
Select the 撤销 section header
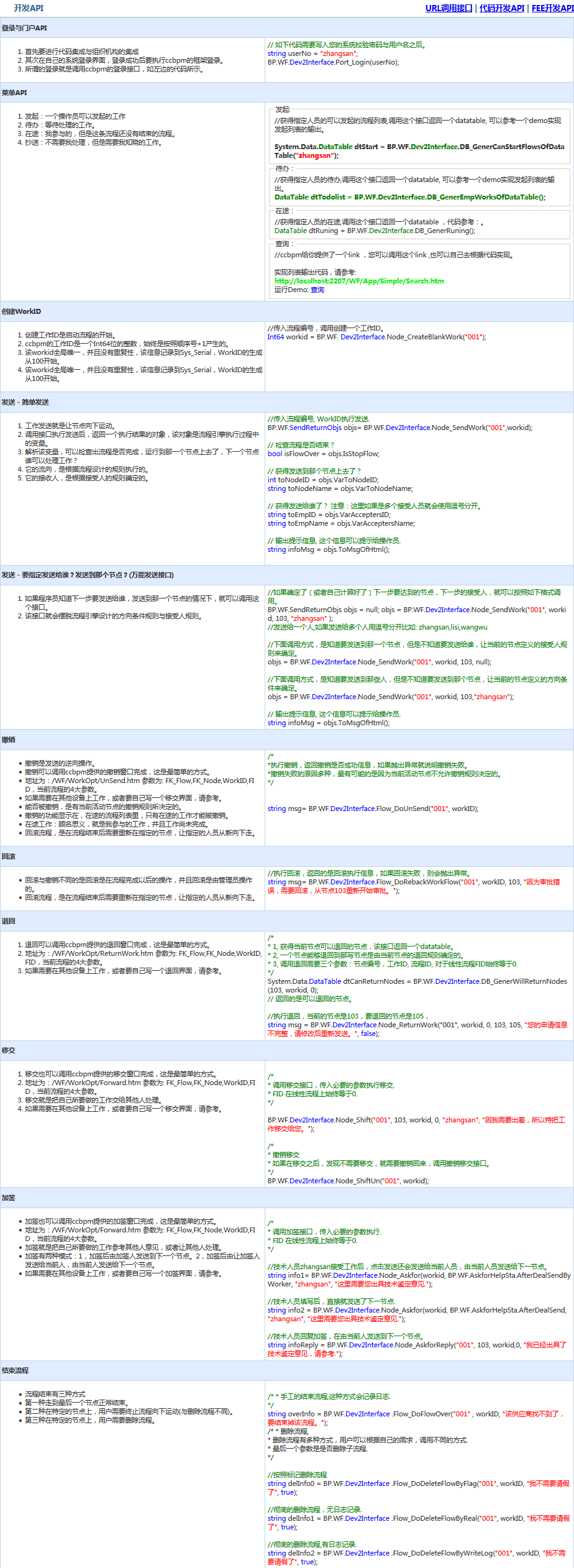click(x=287, y=740)
